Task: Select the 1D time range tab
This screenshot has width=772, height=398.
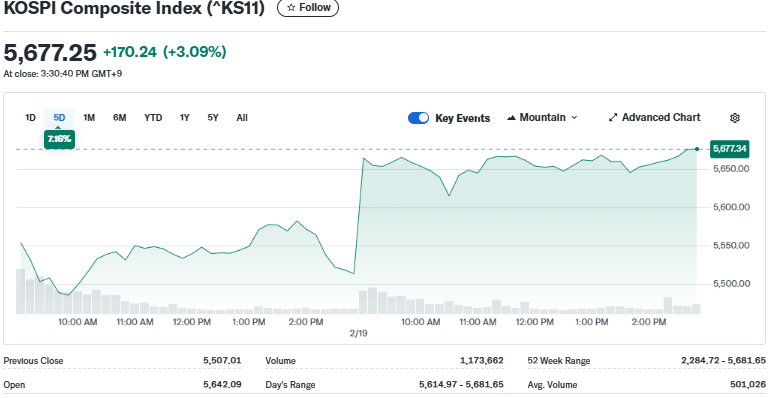Action: pos(31,118)
